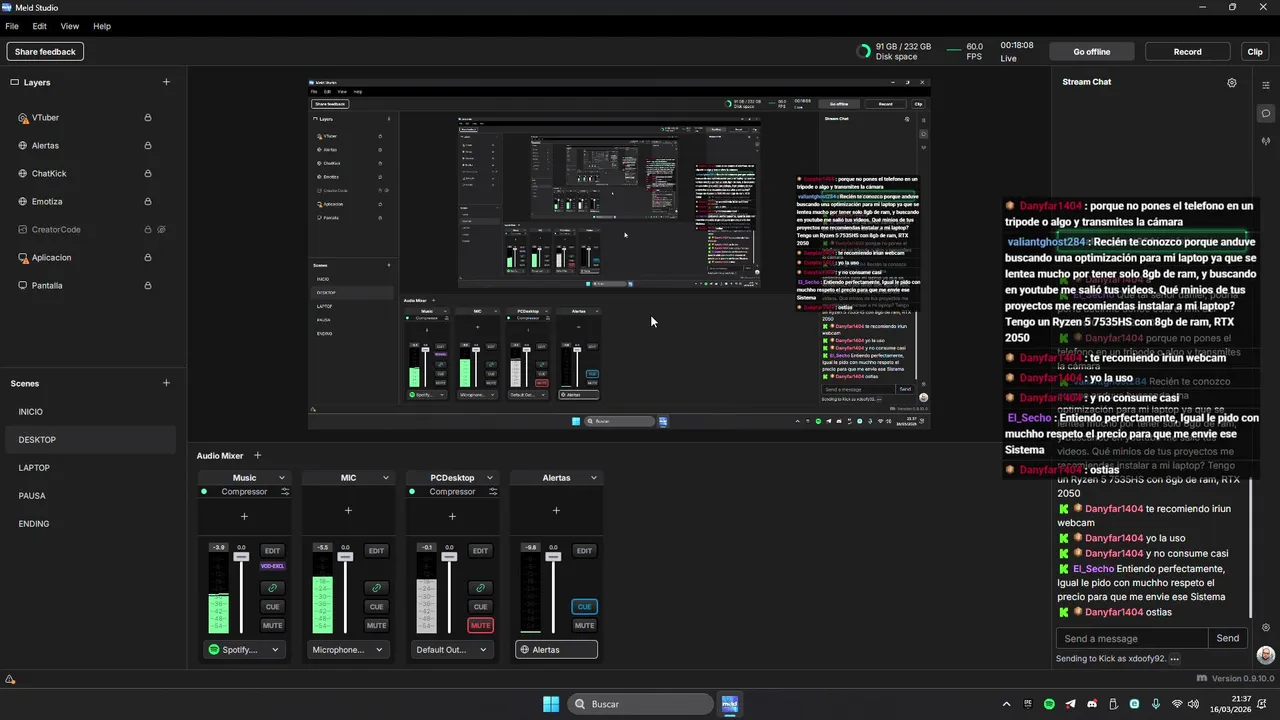Unmute the PCDesktop audio track

480,626
